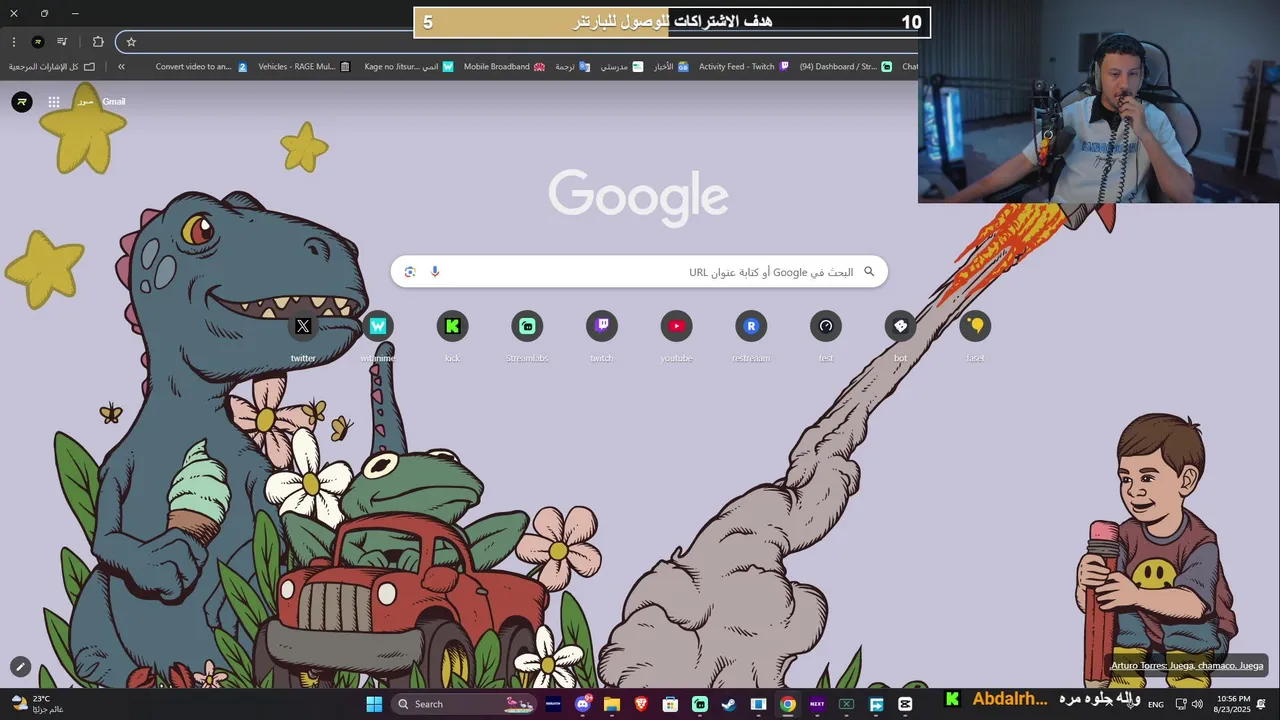The width and height of the screenshot is (1280, 720).
Task: Open the Vehicles - RAGE Mul... bookmark
Action: tap(304, 67)
